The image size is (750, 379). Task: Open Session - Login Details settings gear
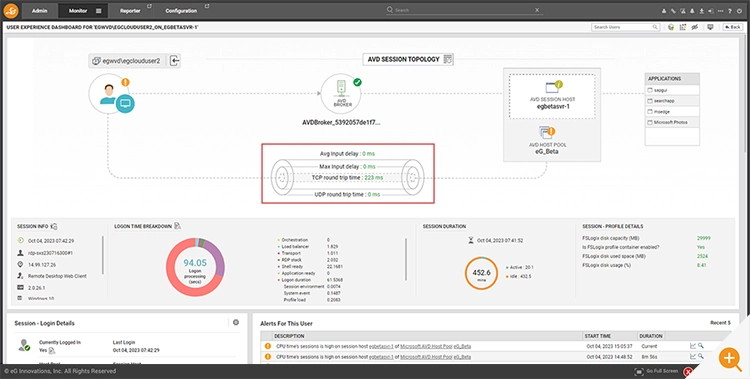click(236, 323)
